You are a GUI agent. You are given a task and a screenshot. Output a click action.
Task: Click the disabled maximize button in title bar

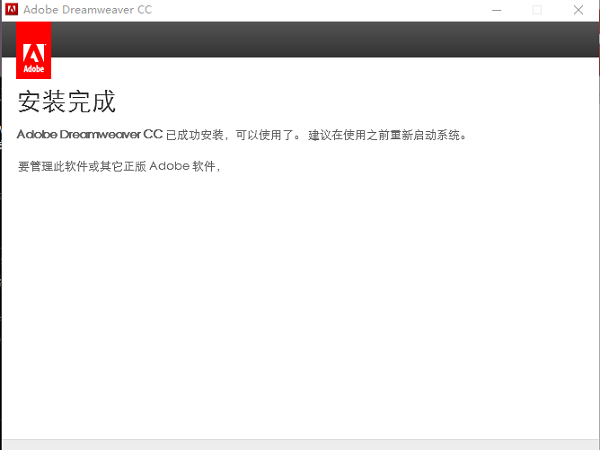[537, 10]
